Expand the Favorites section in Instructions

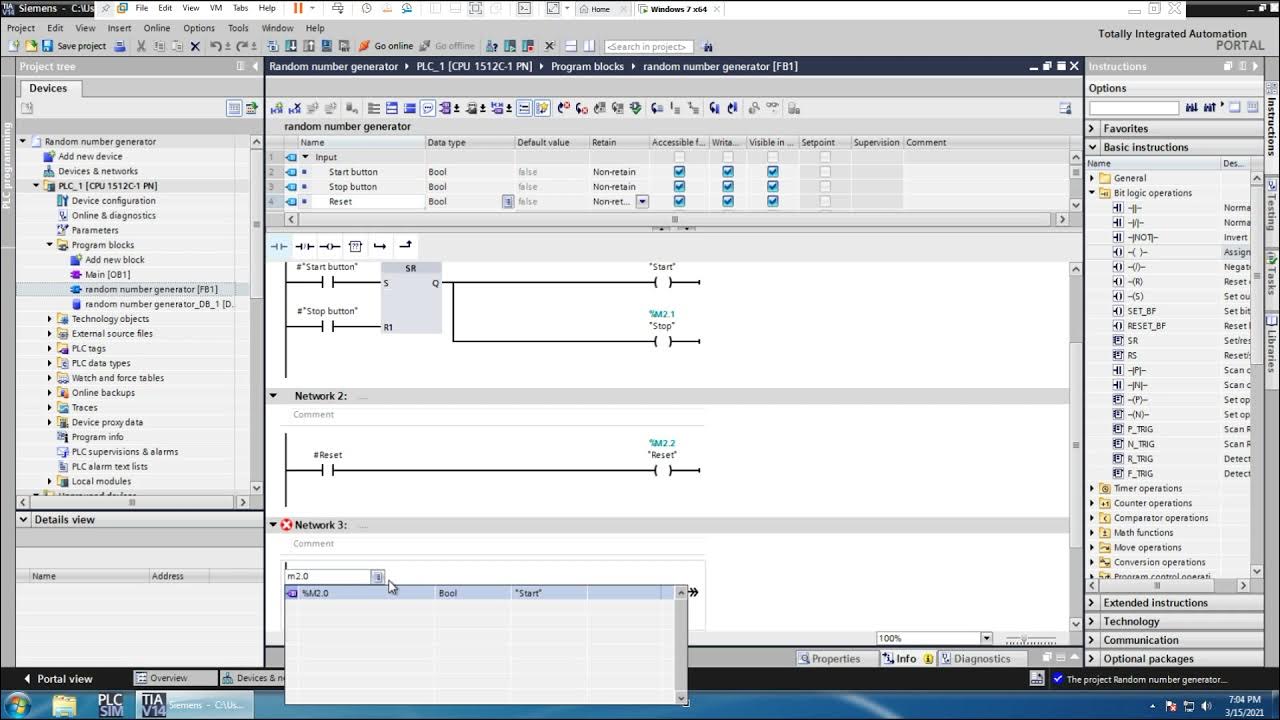coord(1093,129)
